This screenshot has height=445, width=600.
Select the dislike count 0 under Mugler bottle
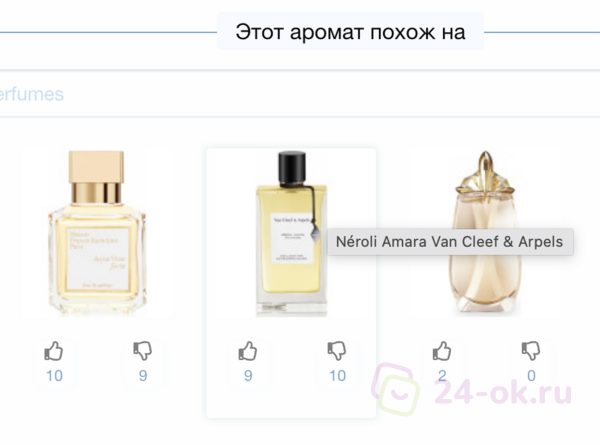531,376
